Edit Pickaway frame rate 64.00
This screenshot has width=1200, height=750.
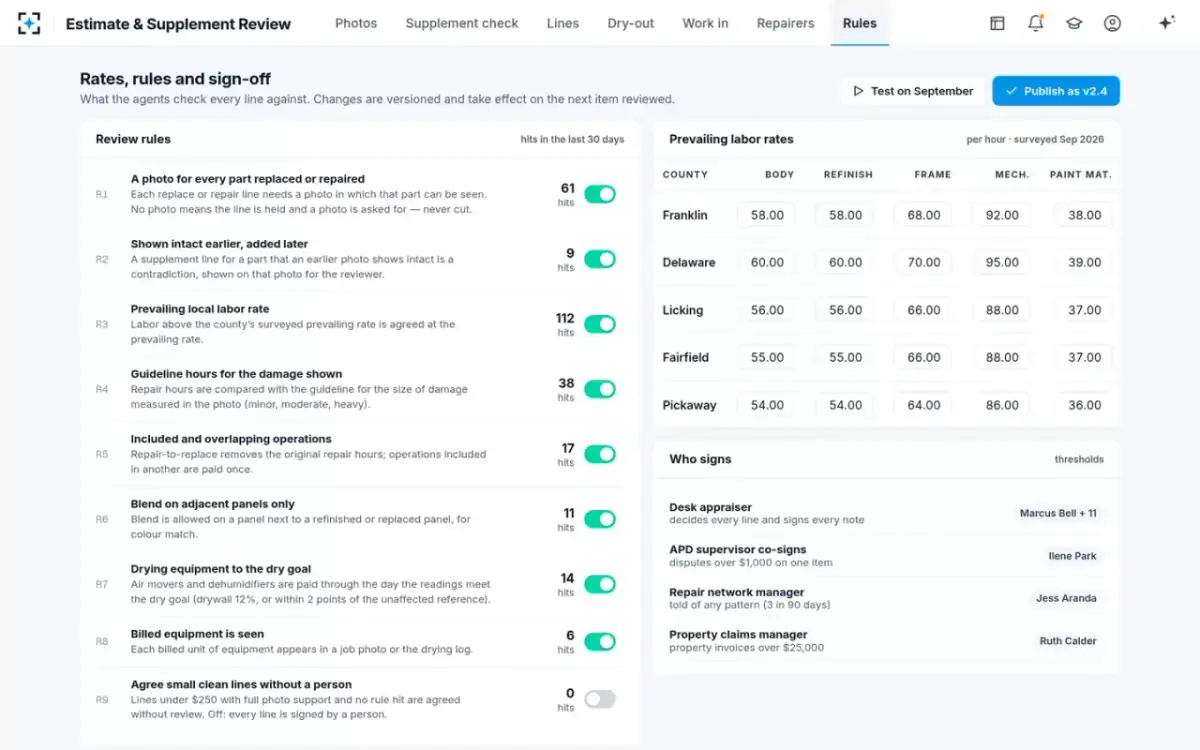click(x=924, y=405)
